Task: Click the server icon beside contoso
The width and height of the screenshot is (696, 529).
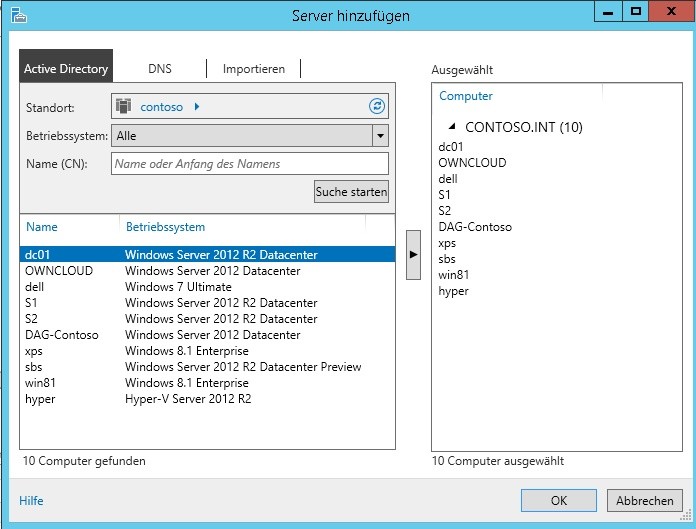Action: tap(123, 106)
